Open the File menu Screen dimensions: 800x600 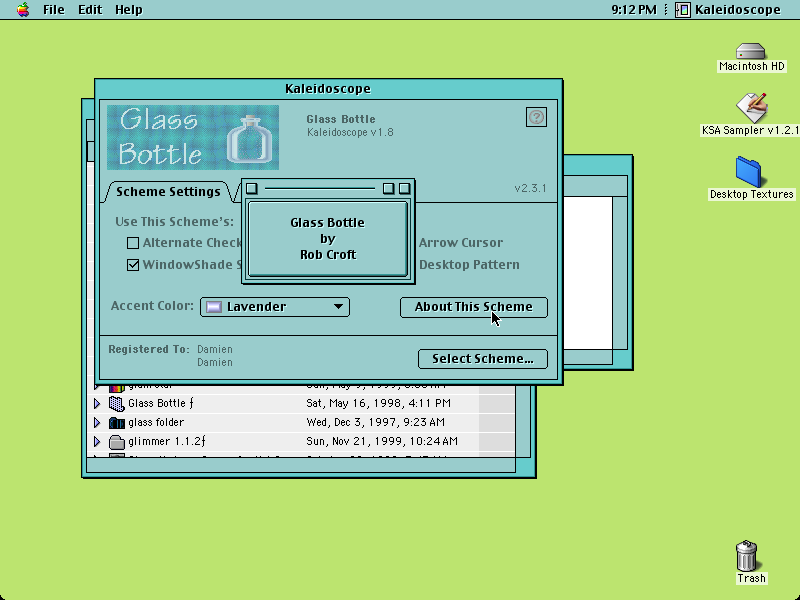coord(54,10)
